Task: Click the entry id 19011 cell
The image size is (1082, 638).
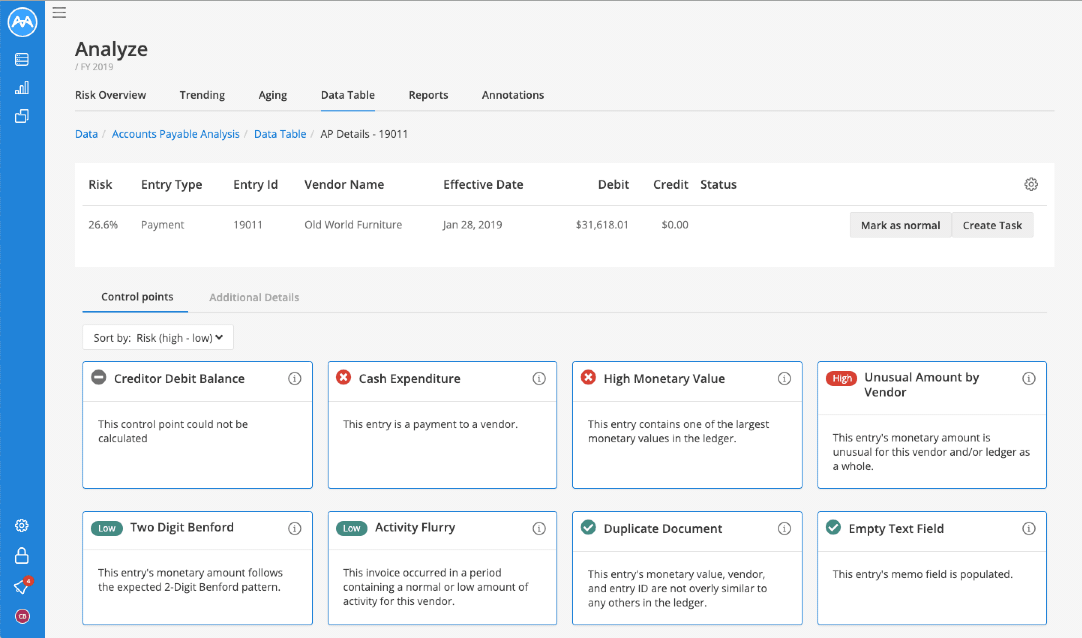Action: tap(248, 225)
